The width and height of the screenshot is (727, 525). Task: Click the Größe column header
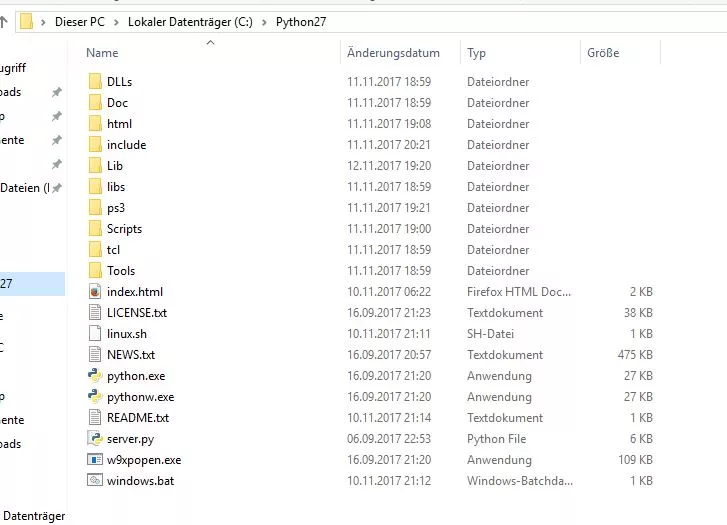point(603,53)
